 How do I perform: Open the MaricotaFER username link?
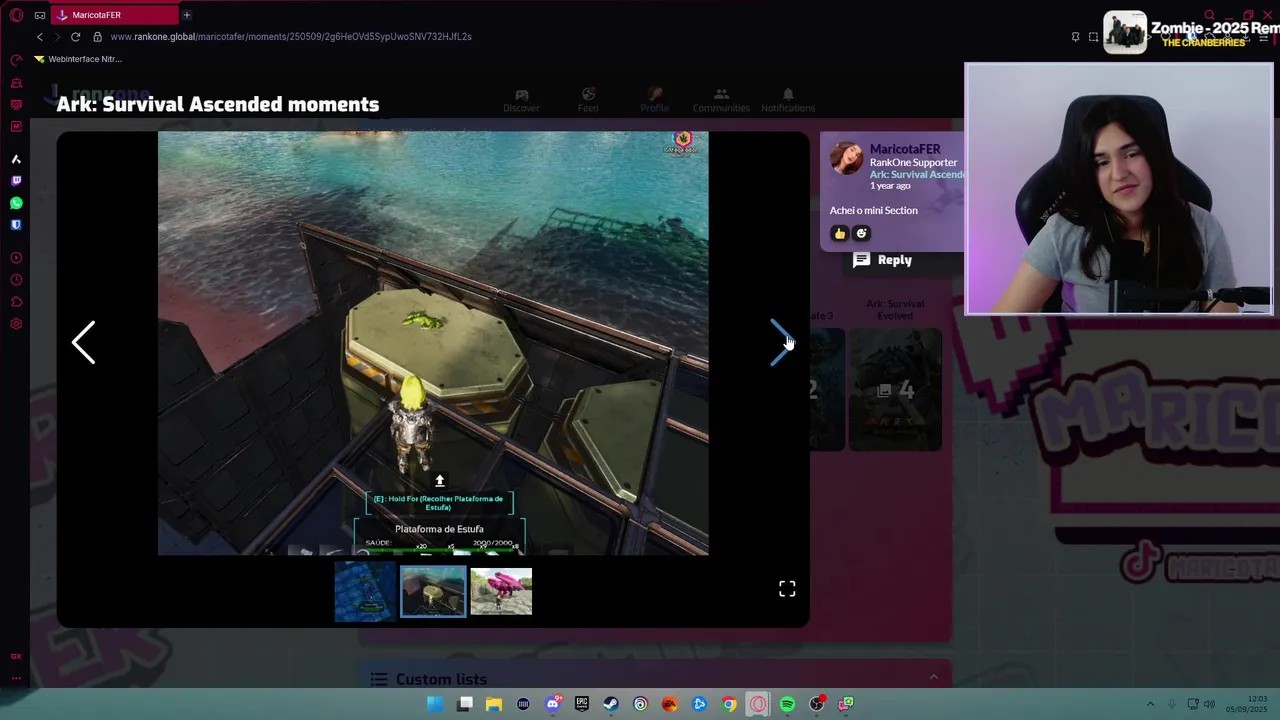click(905, 149)
